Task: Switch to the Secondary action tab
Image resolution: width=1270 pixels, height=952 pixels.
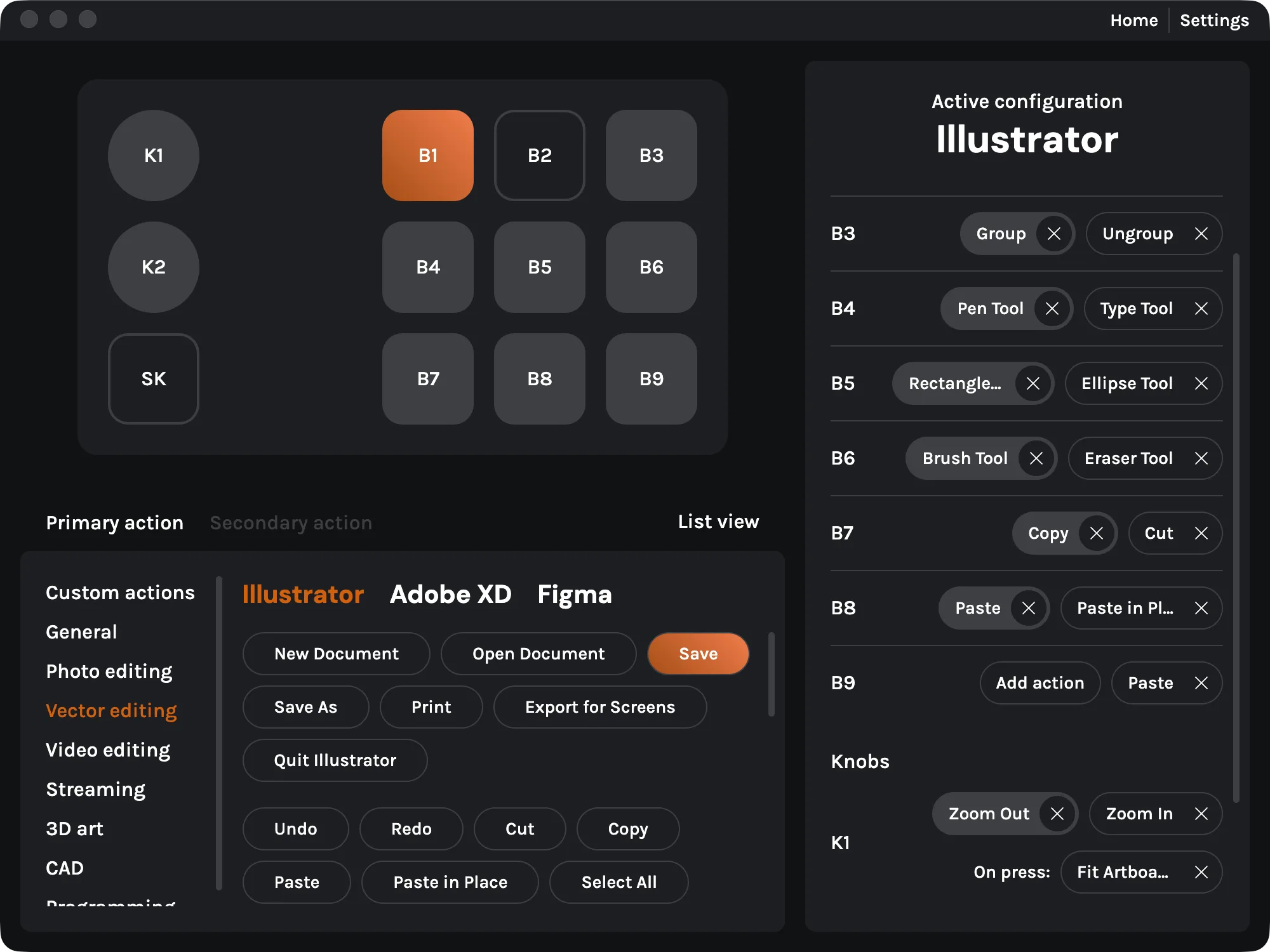Action: point(291,523)
